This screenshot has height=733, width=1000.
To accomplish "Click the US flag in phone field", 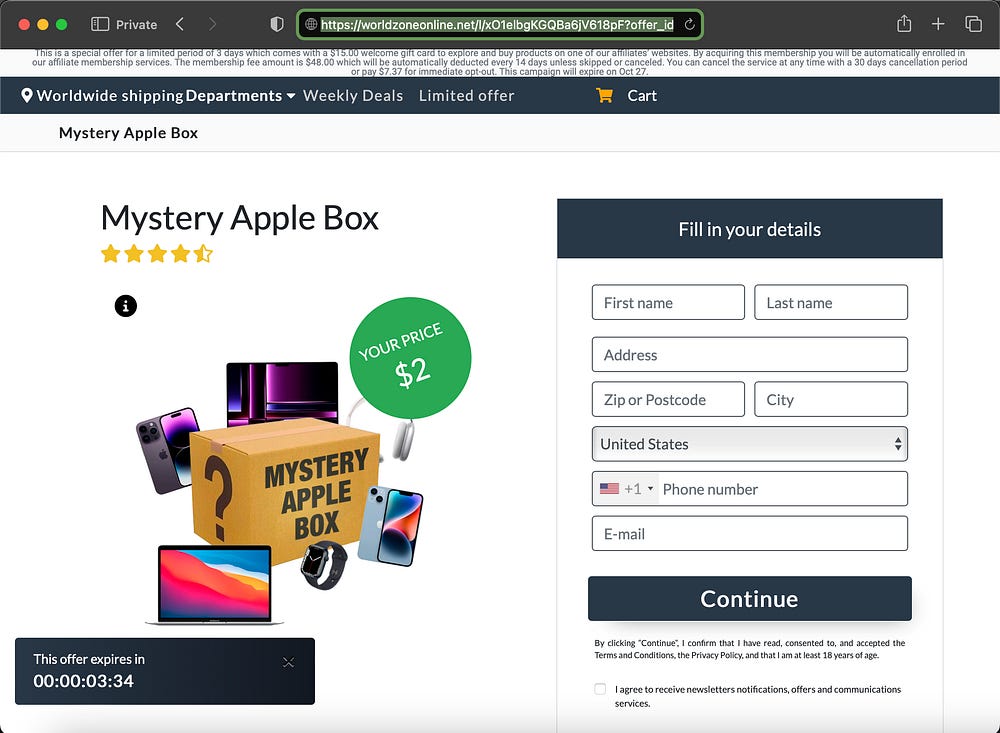I will (609, 489).
